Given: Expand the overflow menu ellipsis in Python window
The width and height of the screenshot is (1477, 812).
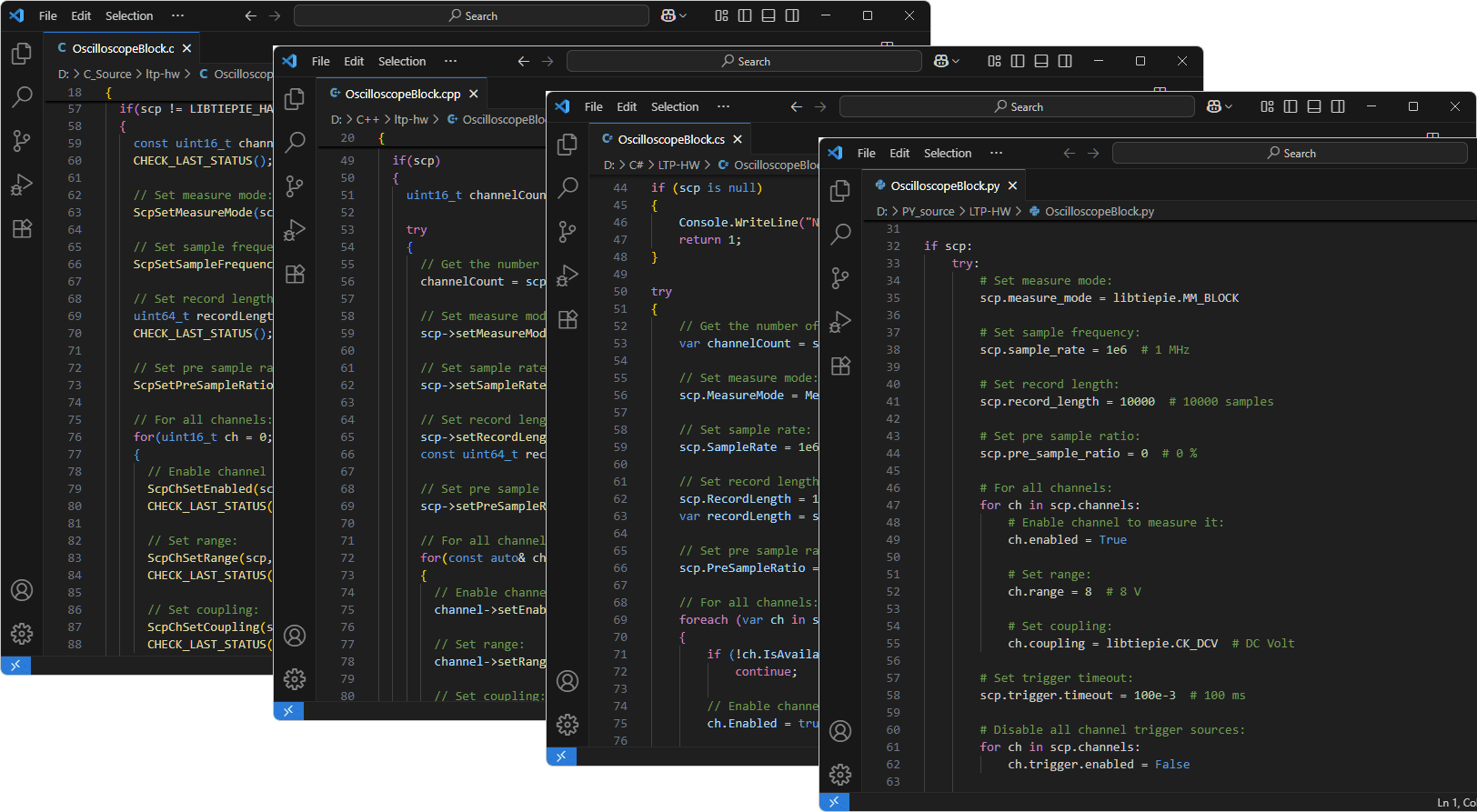Looking at the screenshot, I should [x=996, y=153].
